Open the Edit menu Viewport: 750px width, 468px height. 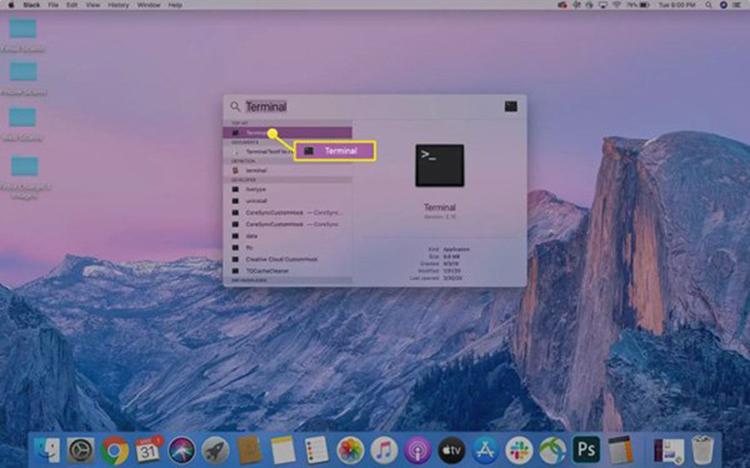[x=72, y=5]
